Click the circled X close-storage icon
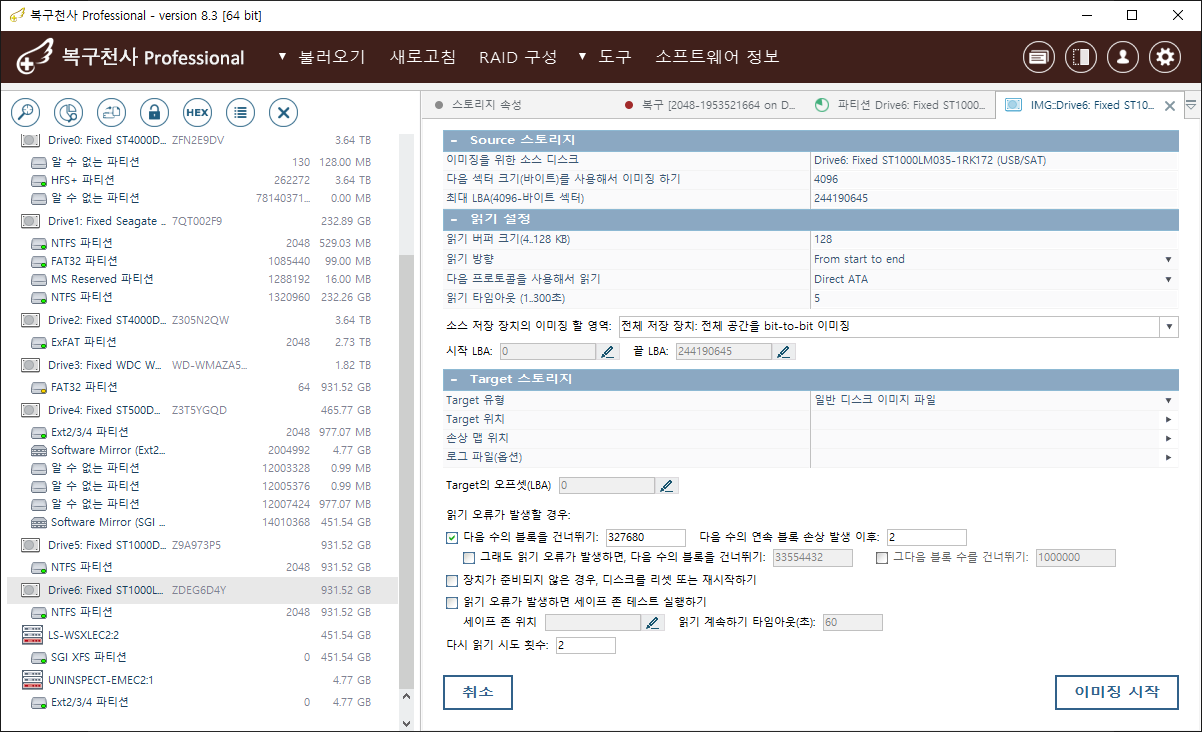Image resolution: width=1202 pixels, height=732 pixels. pyautogui.click(x=283, y=112)
